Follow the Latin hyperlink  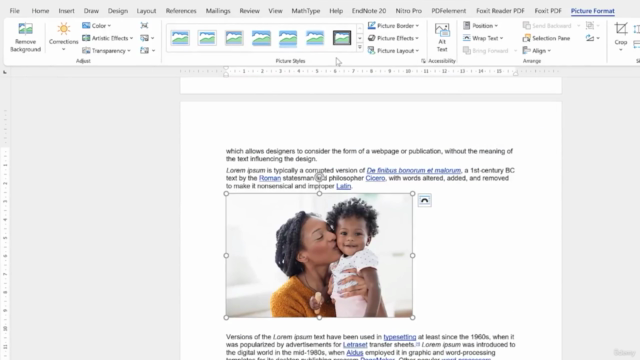(x=343, y=186)
